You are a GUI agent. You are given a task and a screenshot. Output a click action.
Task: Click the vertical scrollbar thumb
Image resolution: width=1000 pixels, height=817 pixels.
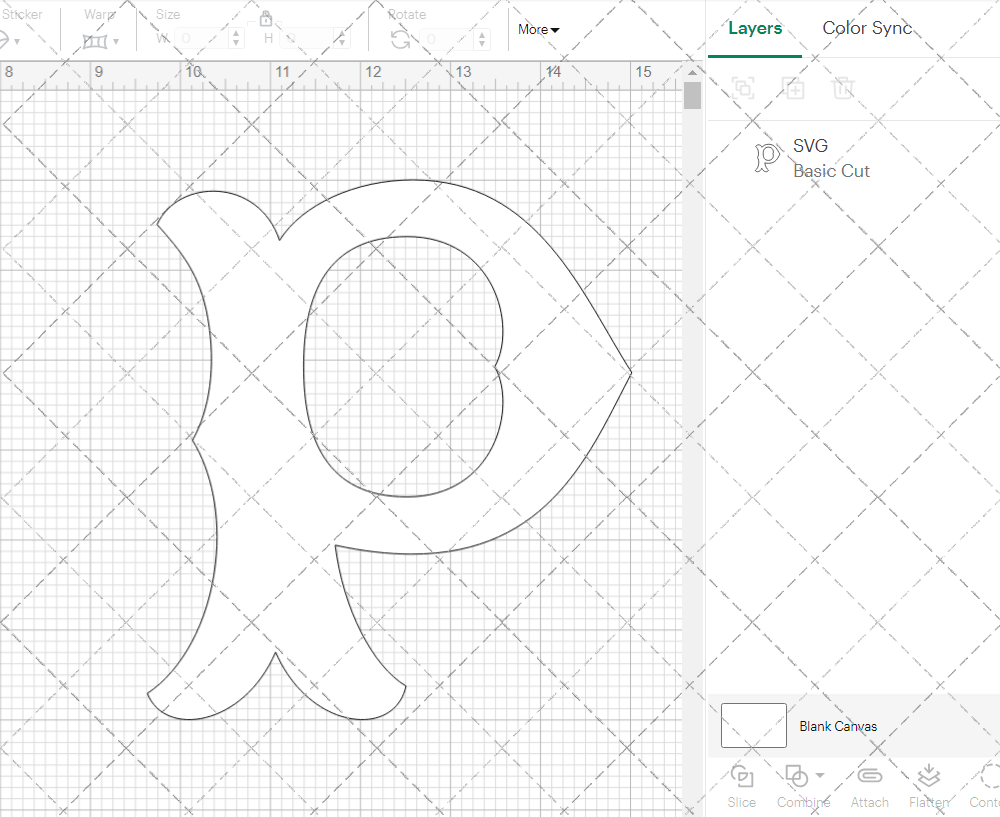point(692,95)
